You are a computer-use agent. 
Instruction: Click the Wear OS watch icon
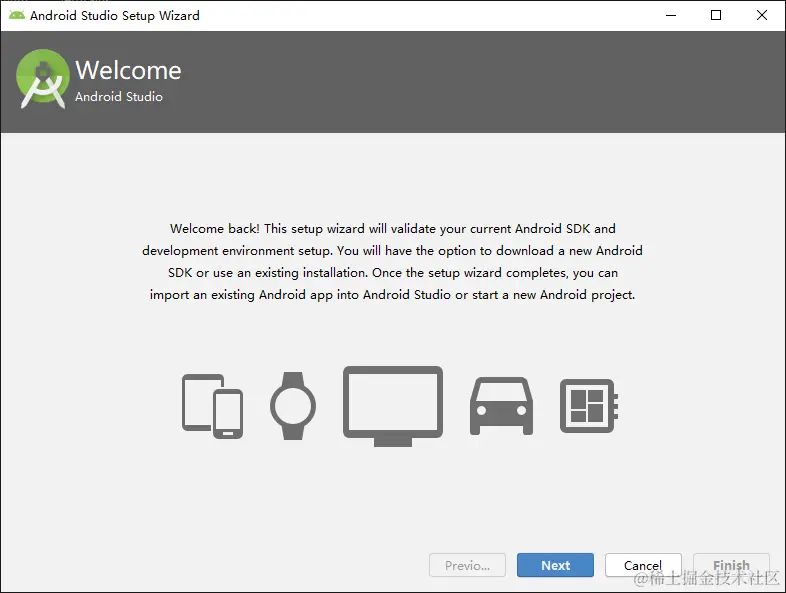[x=293, y=406]
